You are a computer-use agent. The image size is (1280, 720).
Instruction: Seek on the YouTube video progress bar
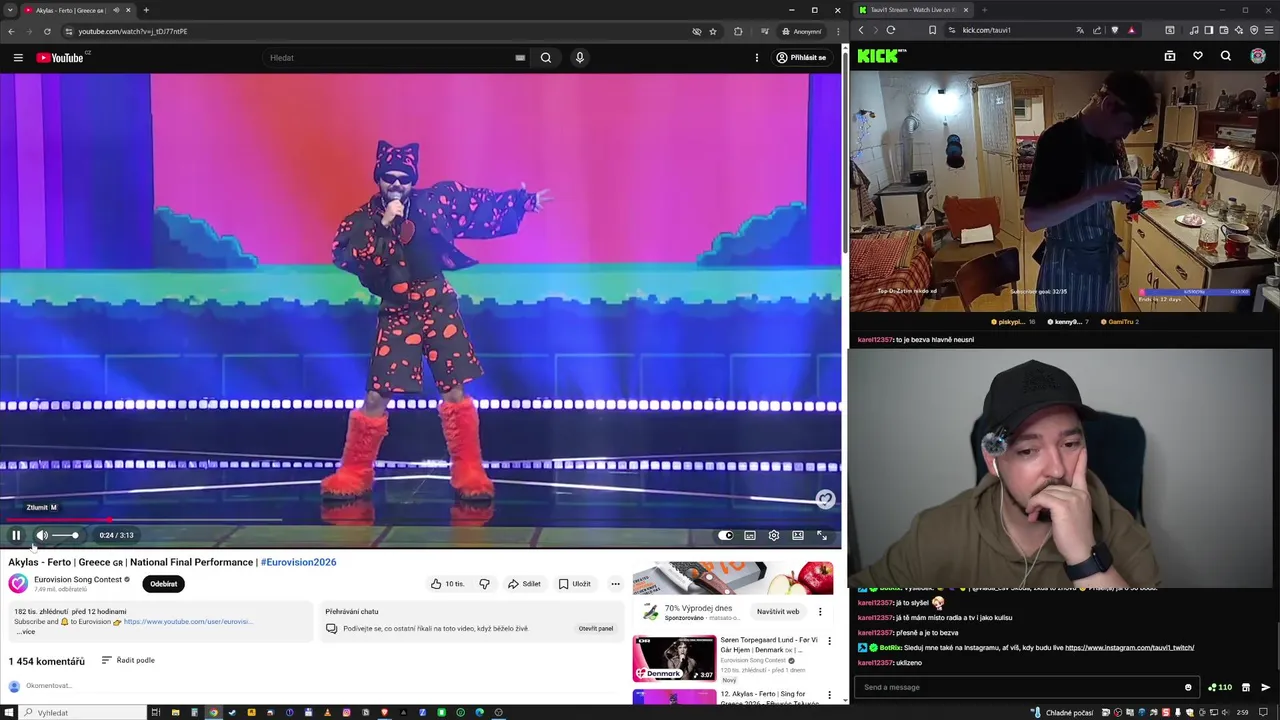pyautogui.click(x=420, y=519)
